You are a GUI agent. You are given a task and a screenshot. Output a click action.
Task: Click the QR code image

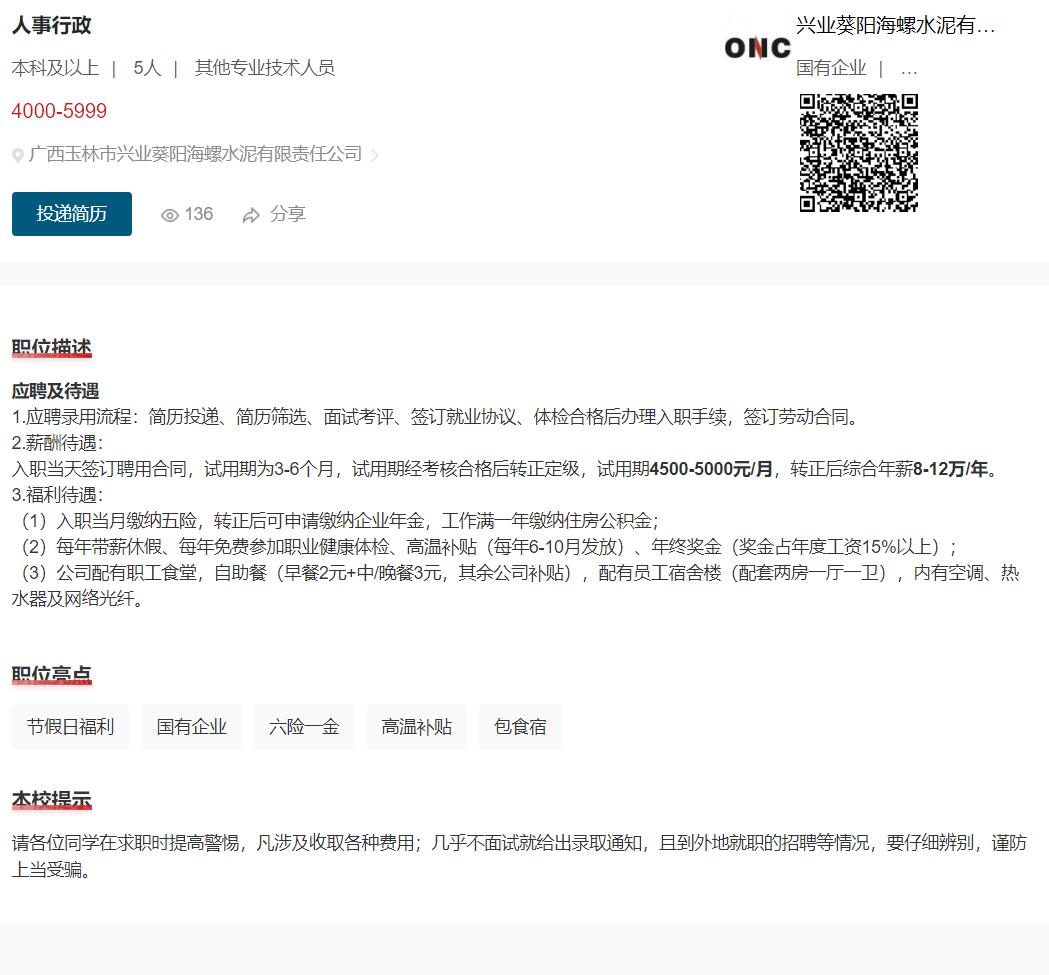pos(858,153)
